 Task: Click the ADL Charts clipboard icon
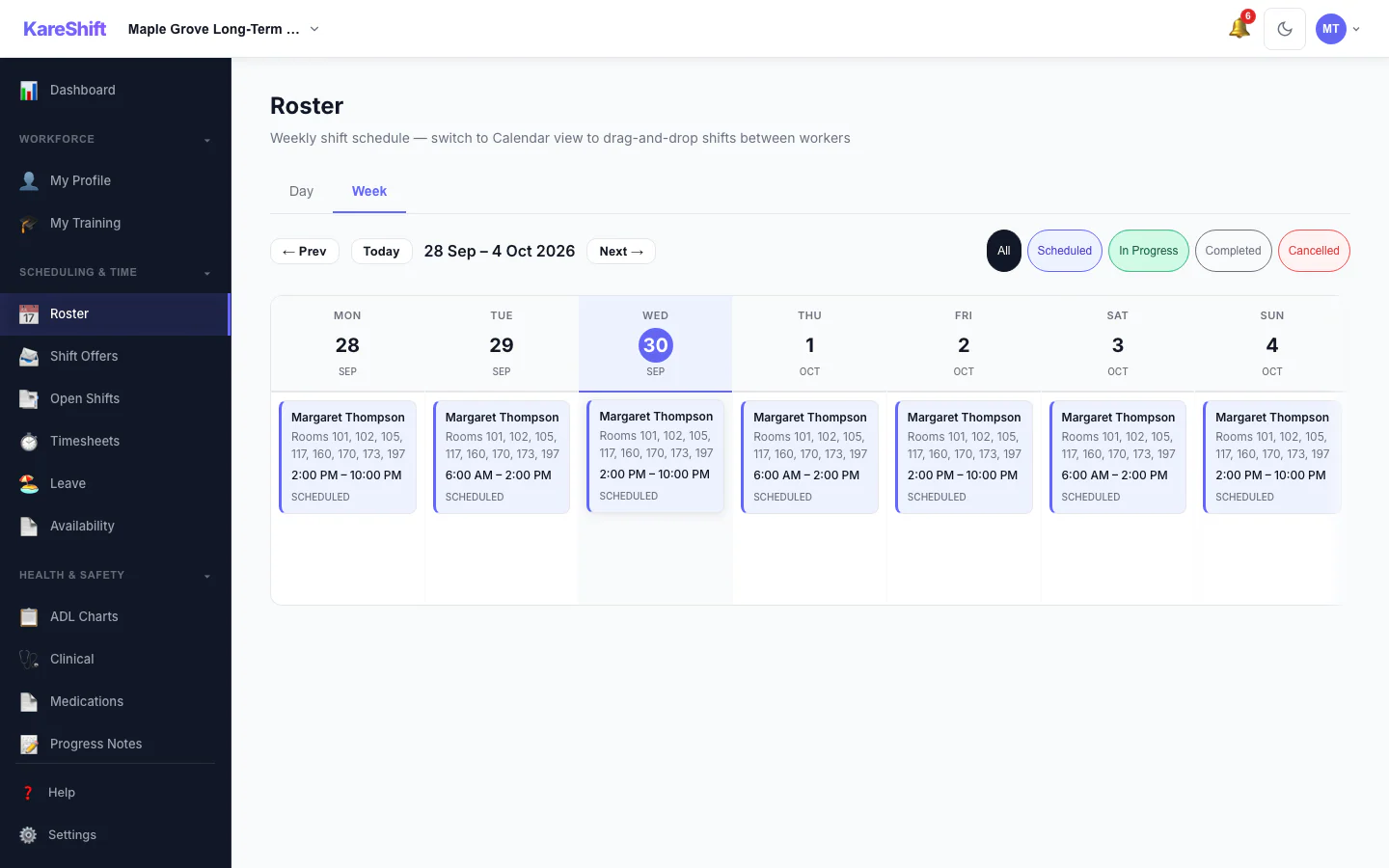tap(29, 616)
